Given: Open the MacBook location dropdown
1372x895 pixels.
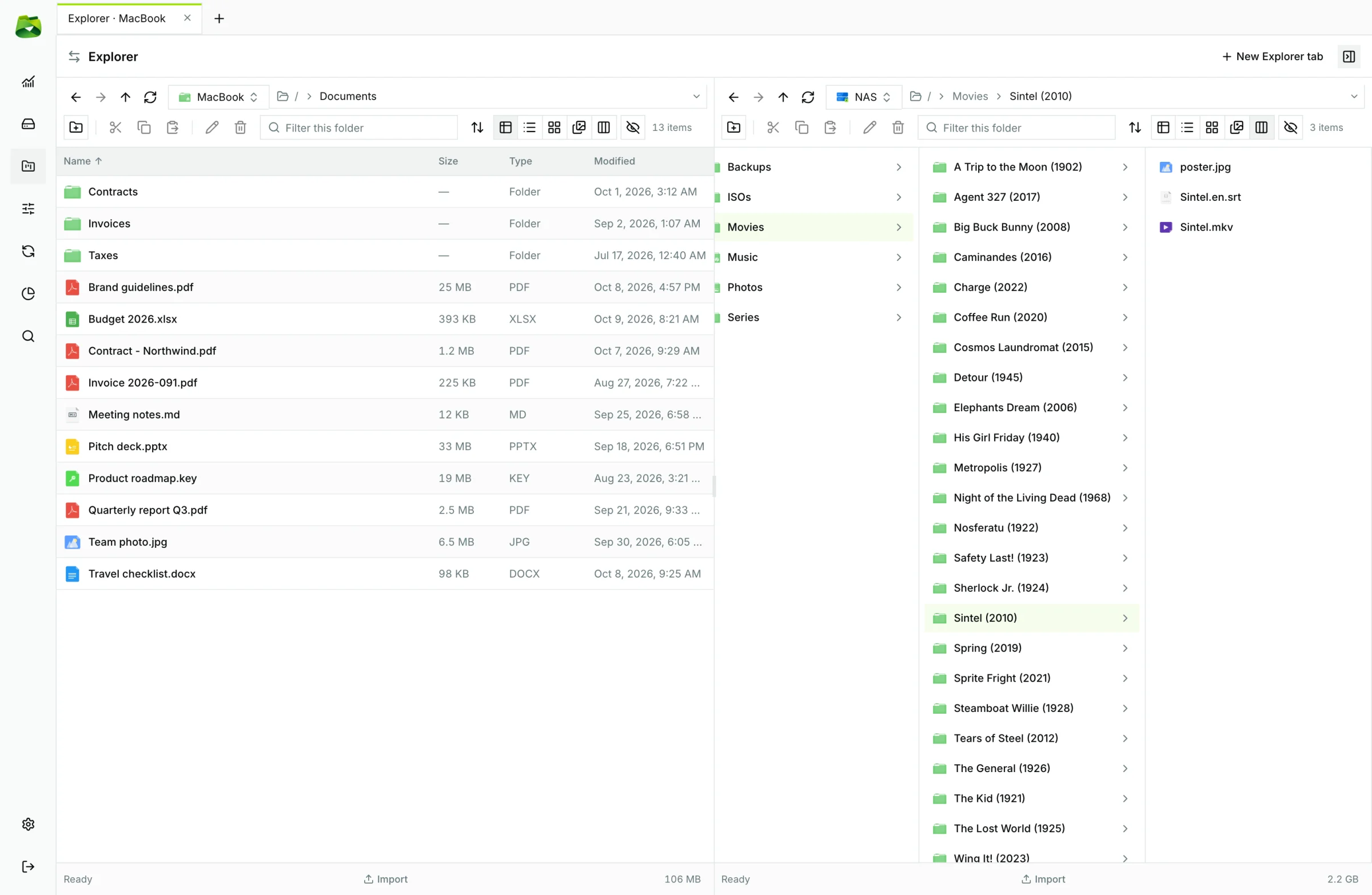Looking at the screenshot, I should (218, 97).
